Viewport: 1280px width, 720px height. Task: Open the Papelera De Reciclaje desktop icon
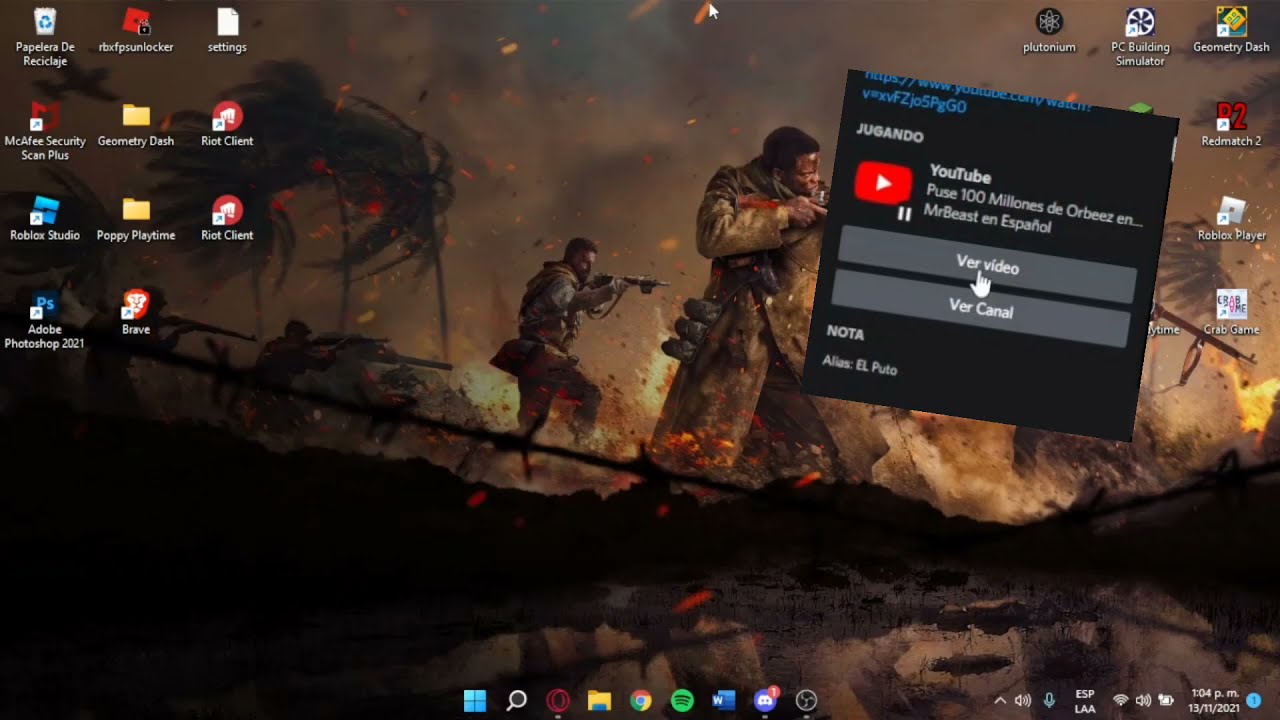[45, 36]
